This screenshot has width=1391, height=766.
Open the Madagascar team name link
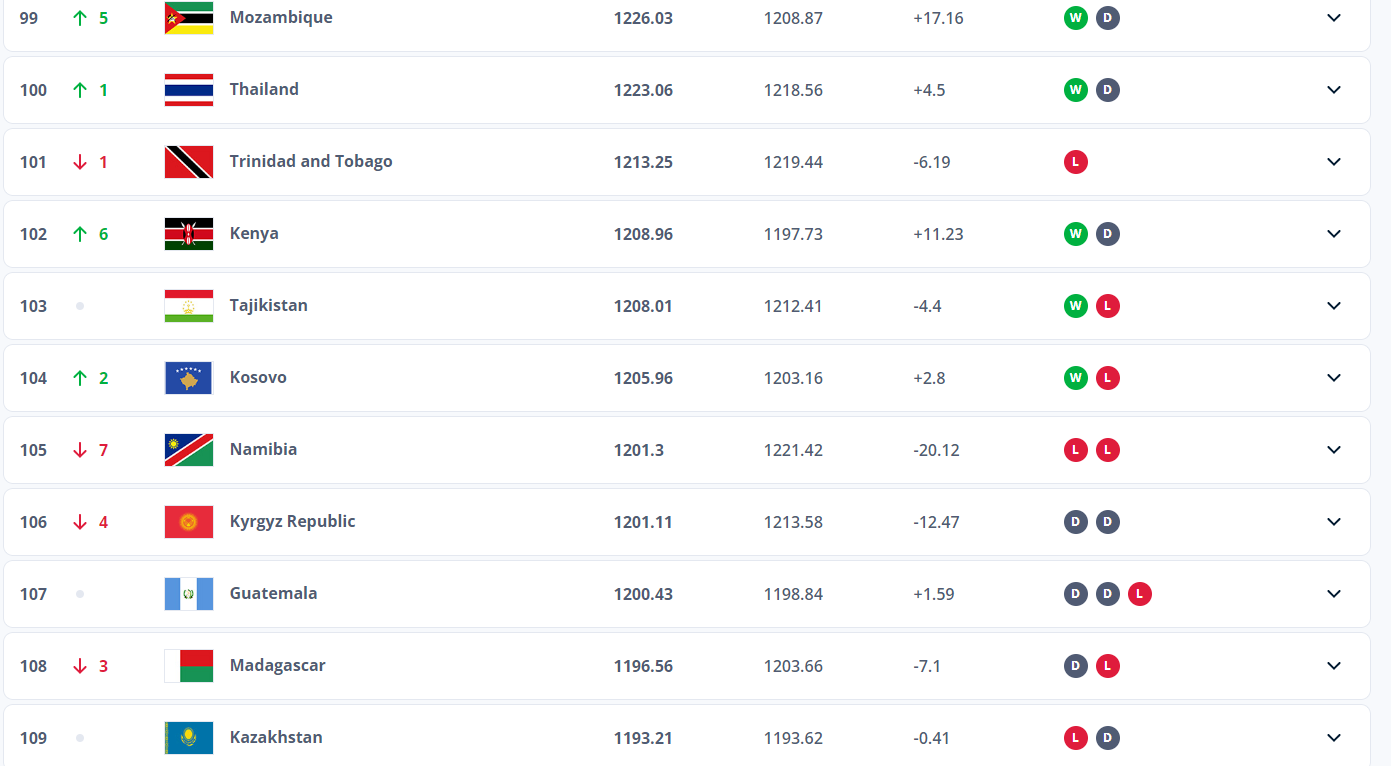(277, 665)
